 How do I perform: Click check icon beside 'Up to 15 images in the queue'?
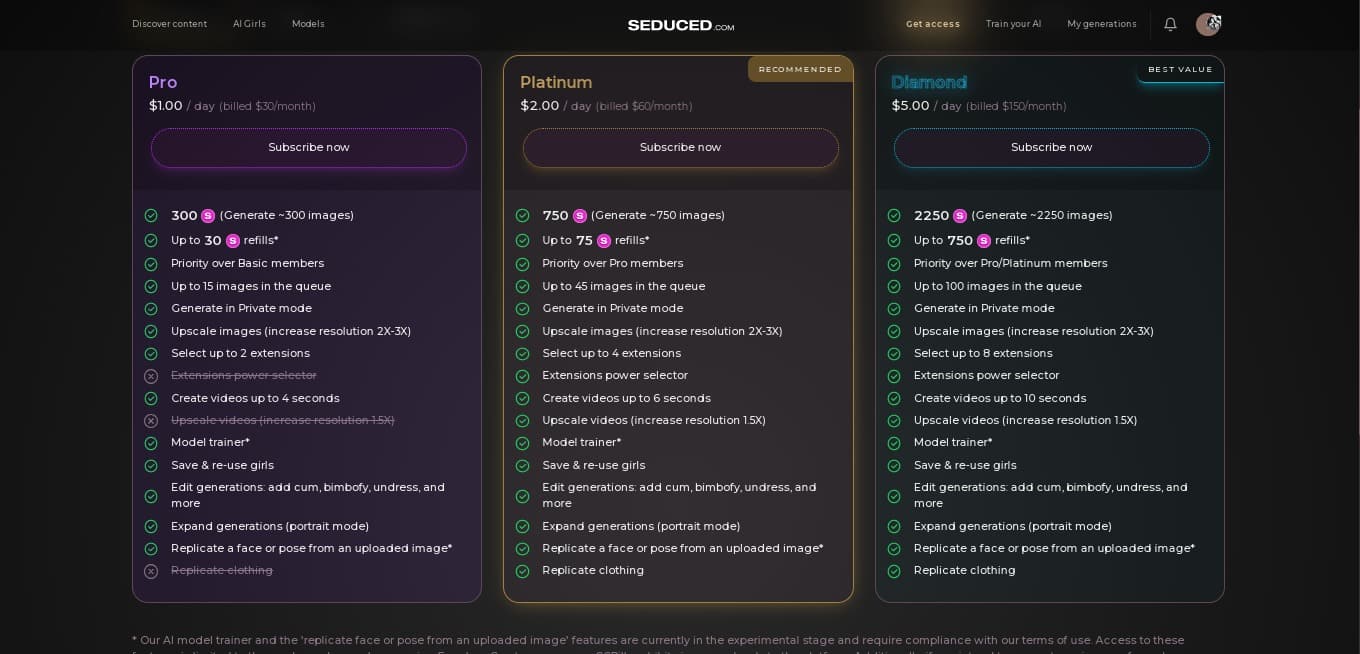click(151, 287)
